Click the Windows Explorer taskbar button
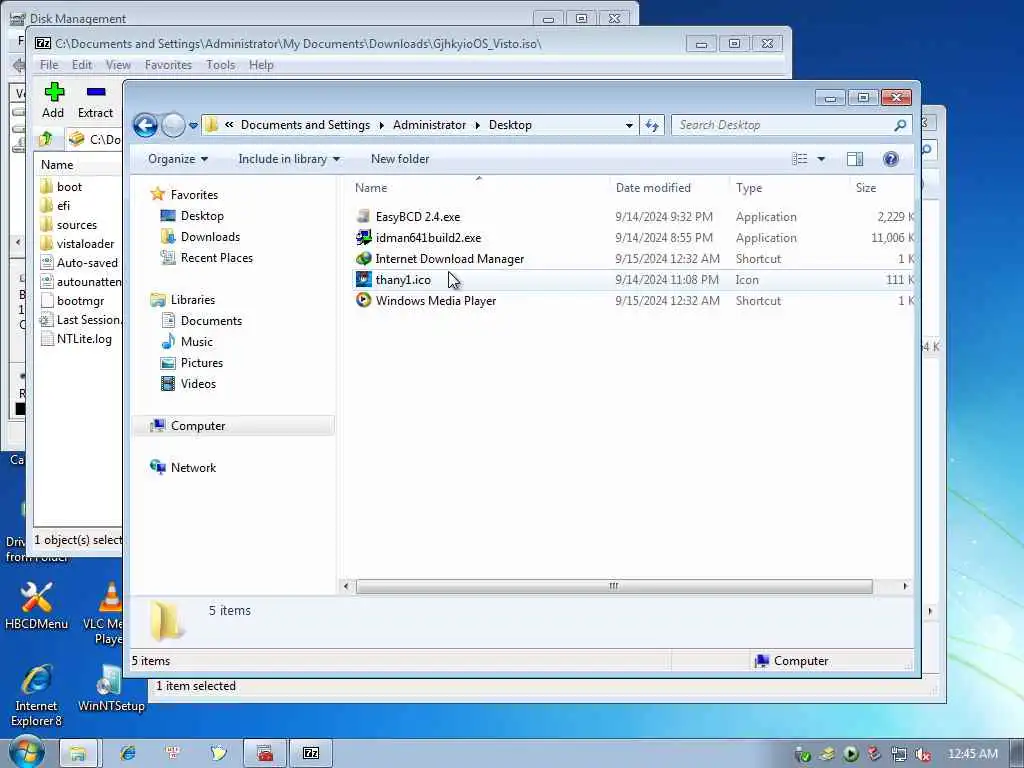 coord(78,754)
